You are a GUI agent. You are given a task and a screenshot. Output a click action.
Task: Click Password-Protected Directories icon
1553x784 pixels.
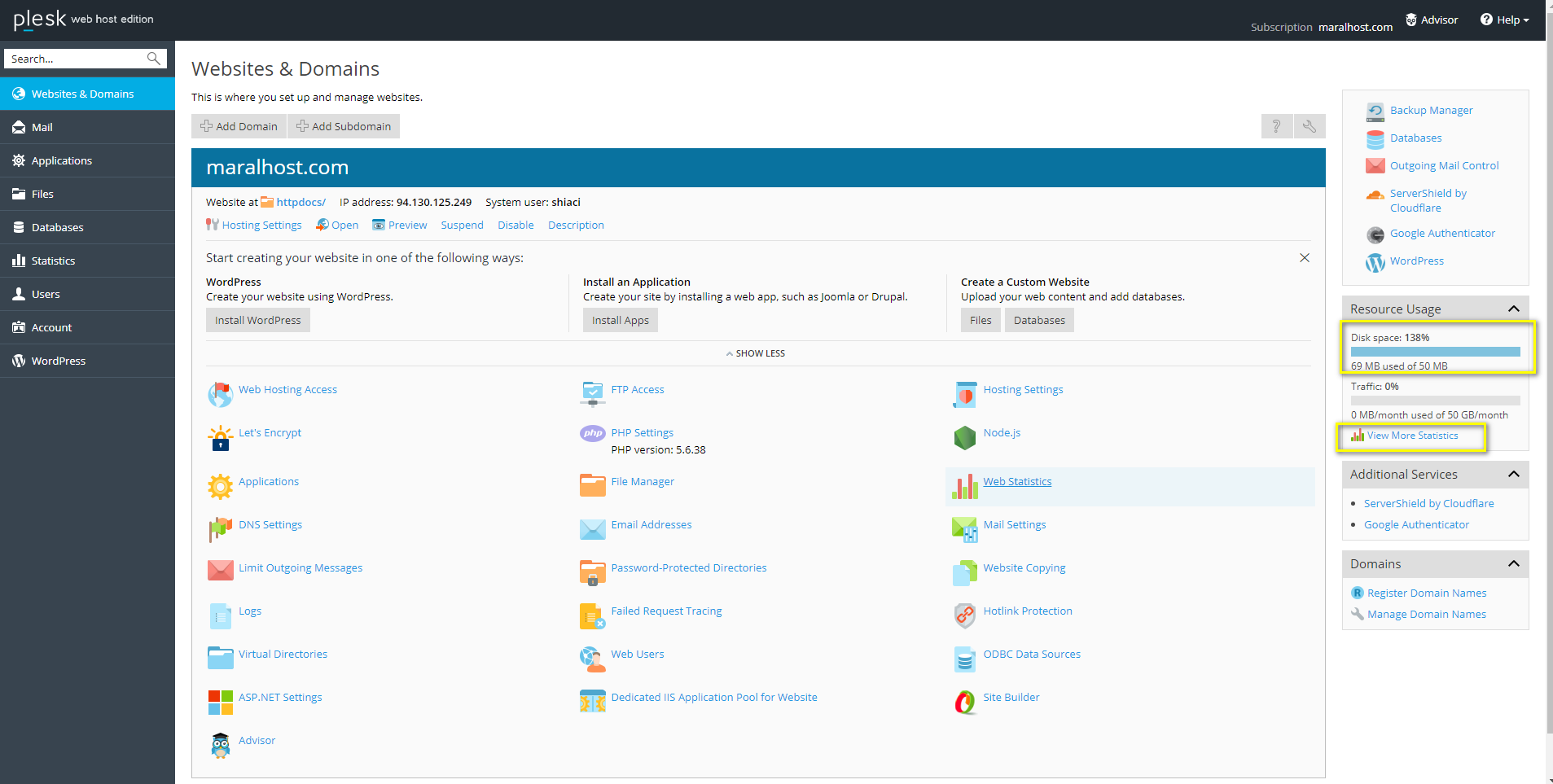coord(593,573)
